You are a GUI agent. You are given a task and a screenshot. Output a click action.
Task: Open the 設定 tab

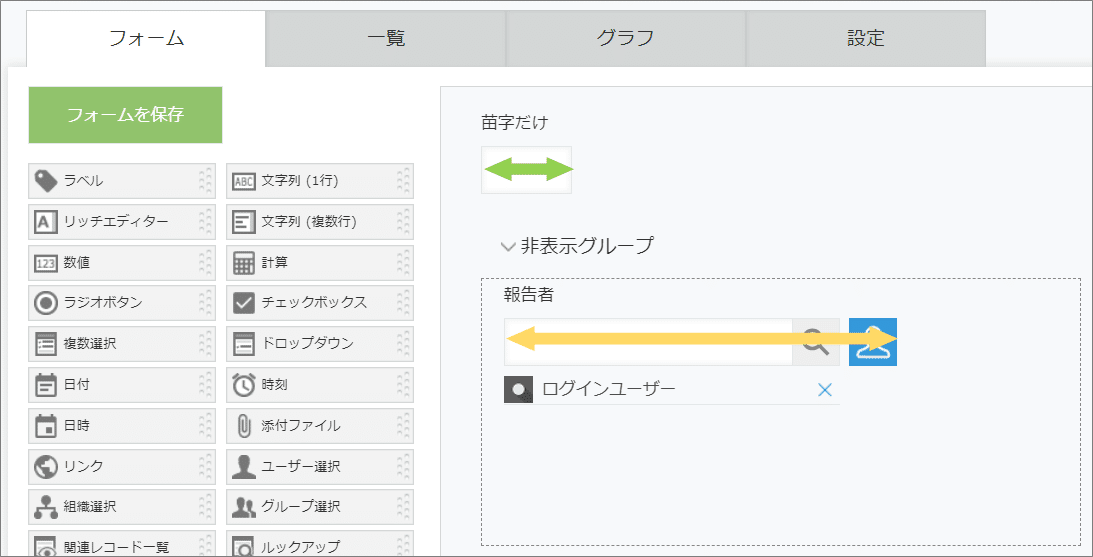tap(866, 38)
